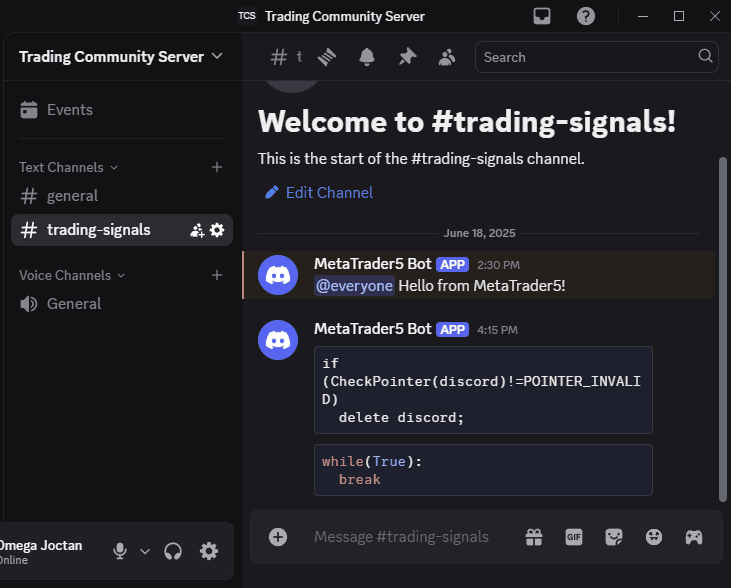Screen dimensions: 731x588
Task: Click MetaTrader5 Bot avatar at 2:30 PM
Action: (278, 275)
